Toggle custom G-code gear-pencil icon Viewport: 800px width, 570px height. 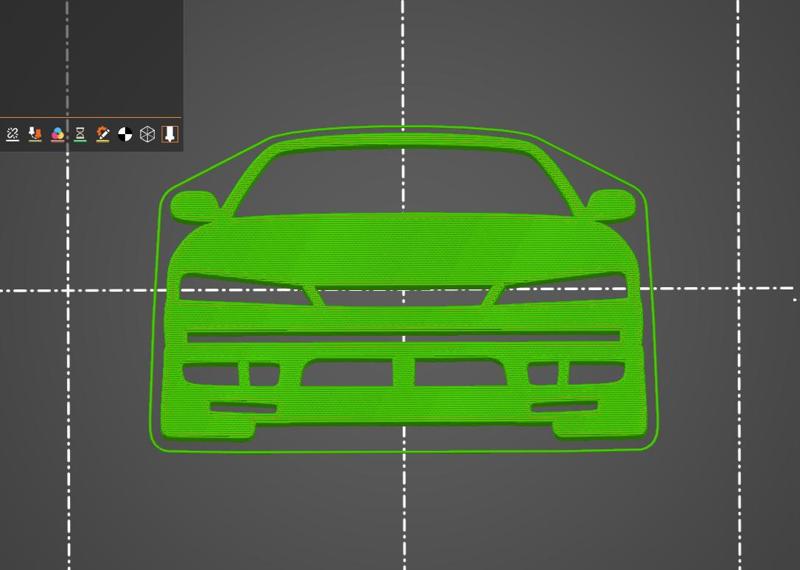tap(103, 134)
